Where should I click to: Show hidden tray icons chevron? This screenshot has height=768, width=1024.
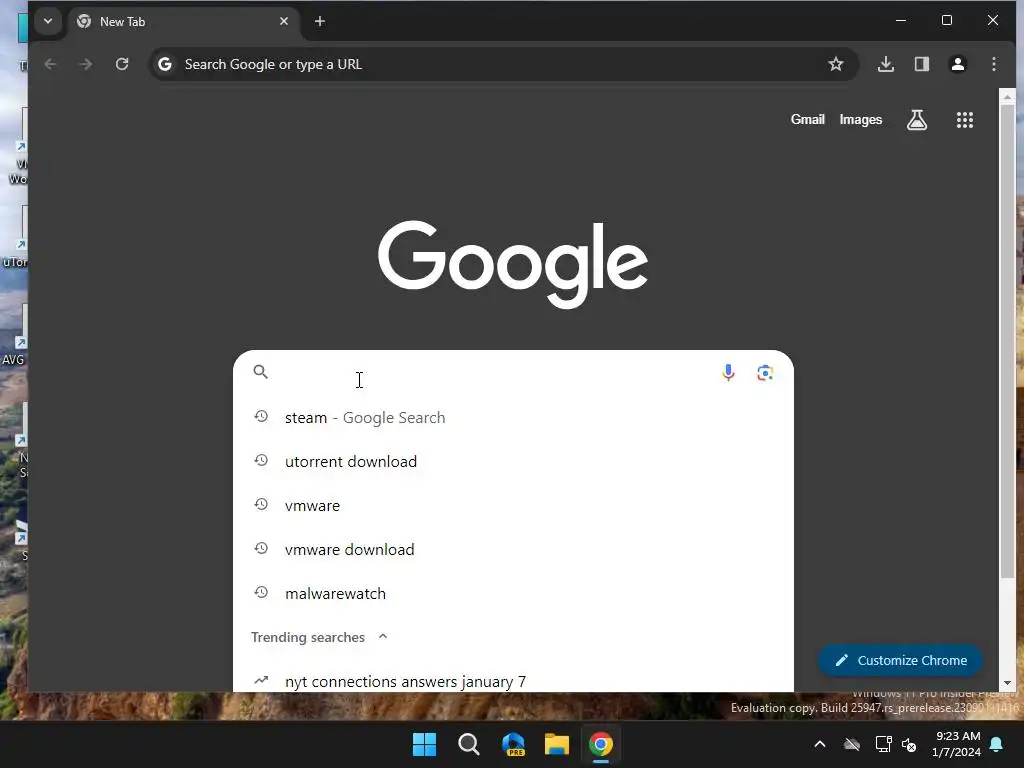pyautogui.click(x=820, y=744)
